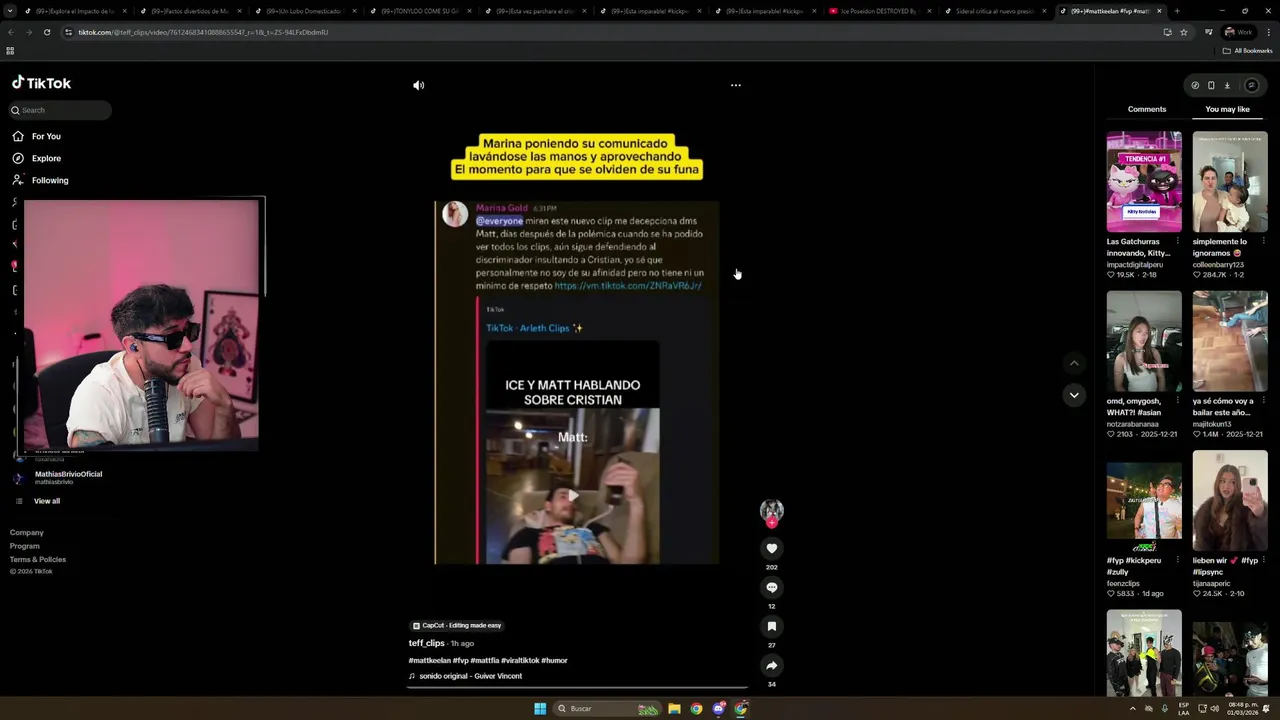Open 'sonido original - Guiver Vincent' sound

(470, 676)
